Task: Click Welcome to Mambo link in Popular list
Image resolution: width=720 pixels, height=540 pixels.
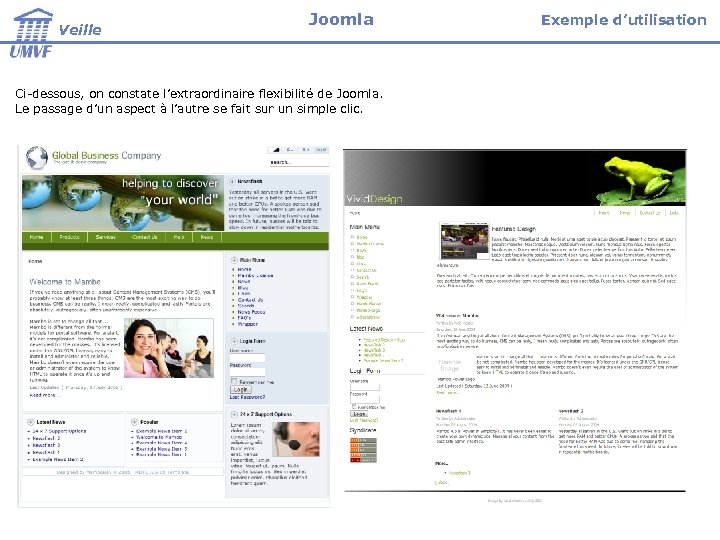Action: (x=159, y=437)
